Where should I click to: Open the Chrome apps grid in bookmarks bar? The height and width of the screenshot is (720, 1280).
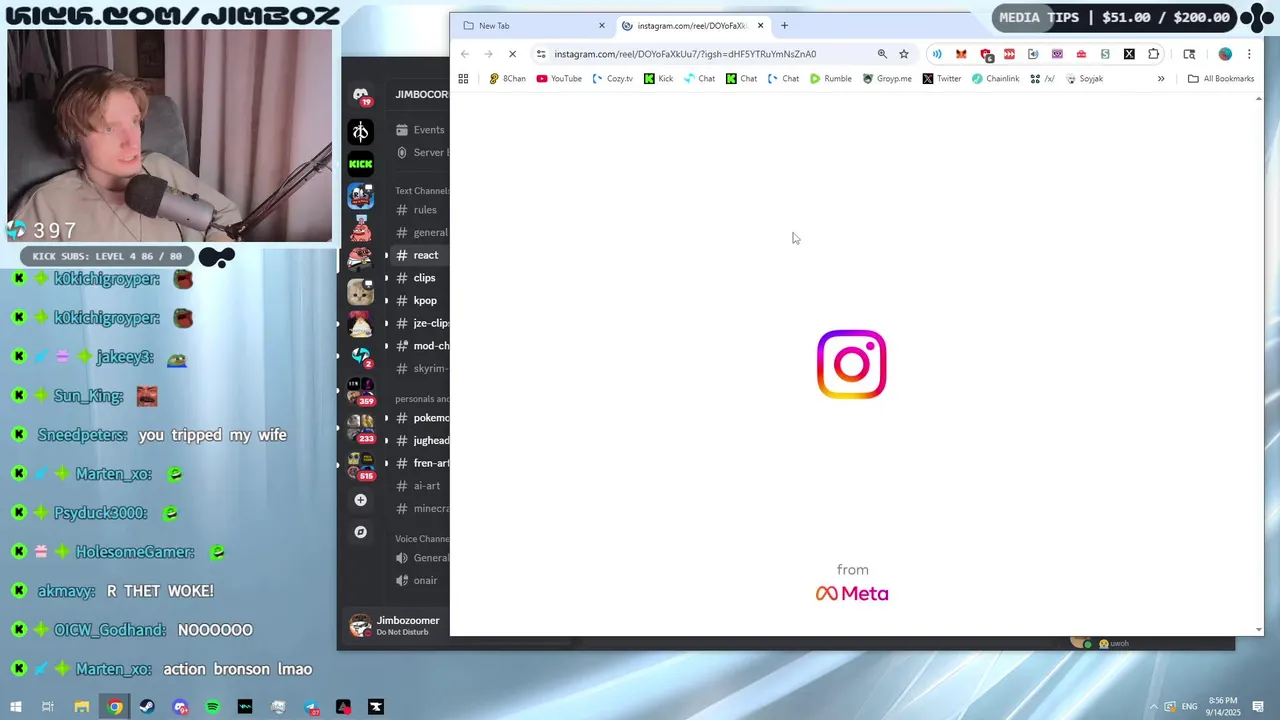(463, 79)
